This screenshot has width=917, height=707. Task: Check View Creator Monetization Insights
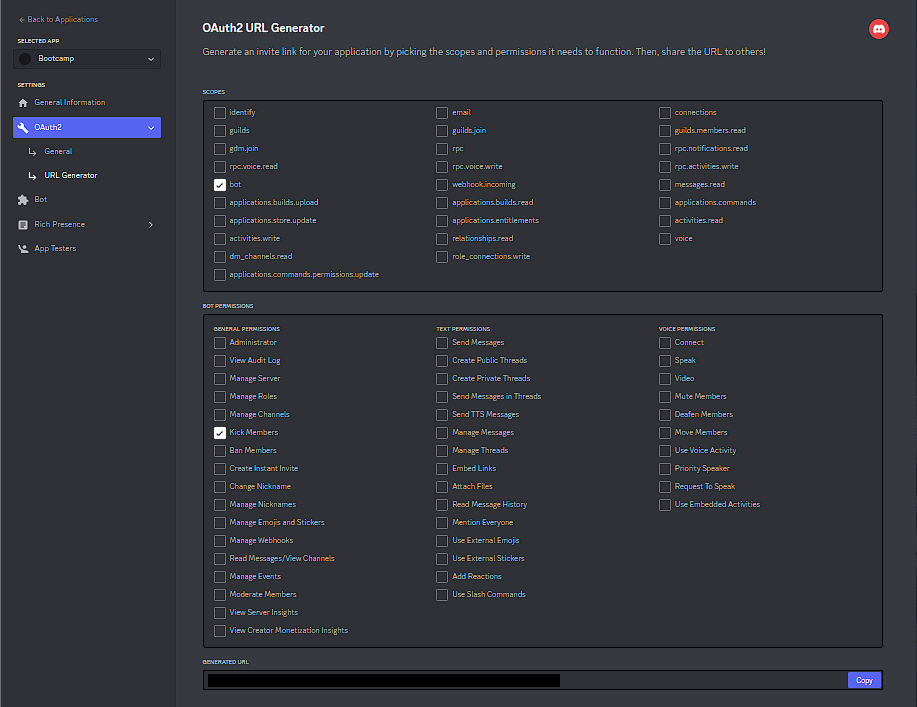pyautogui.click(x=220, y=631)
